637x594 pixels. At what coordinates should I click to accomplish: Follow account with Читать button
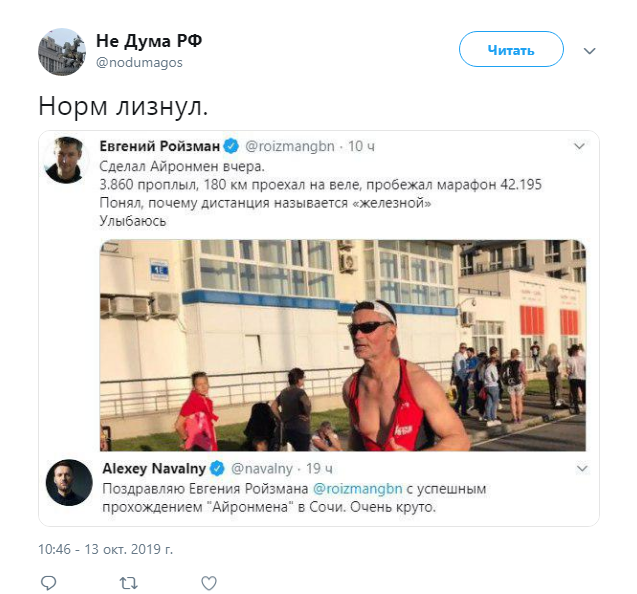[x=511, y=49]
